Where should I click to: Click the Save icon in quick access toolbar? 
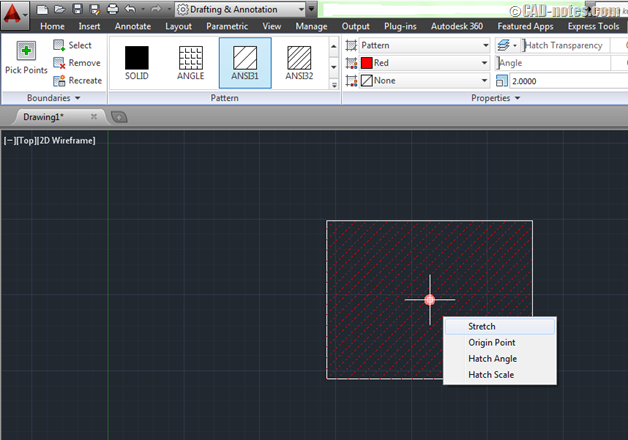click(77, 9)
